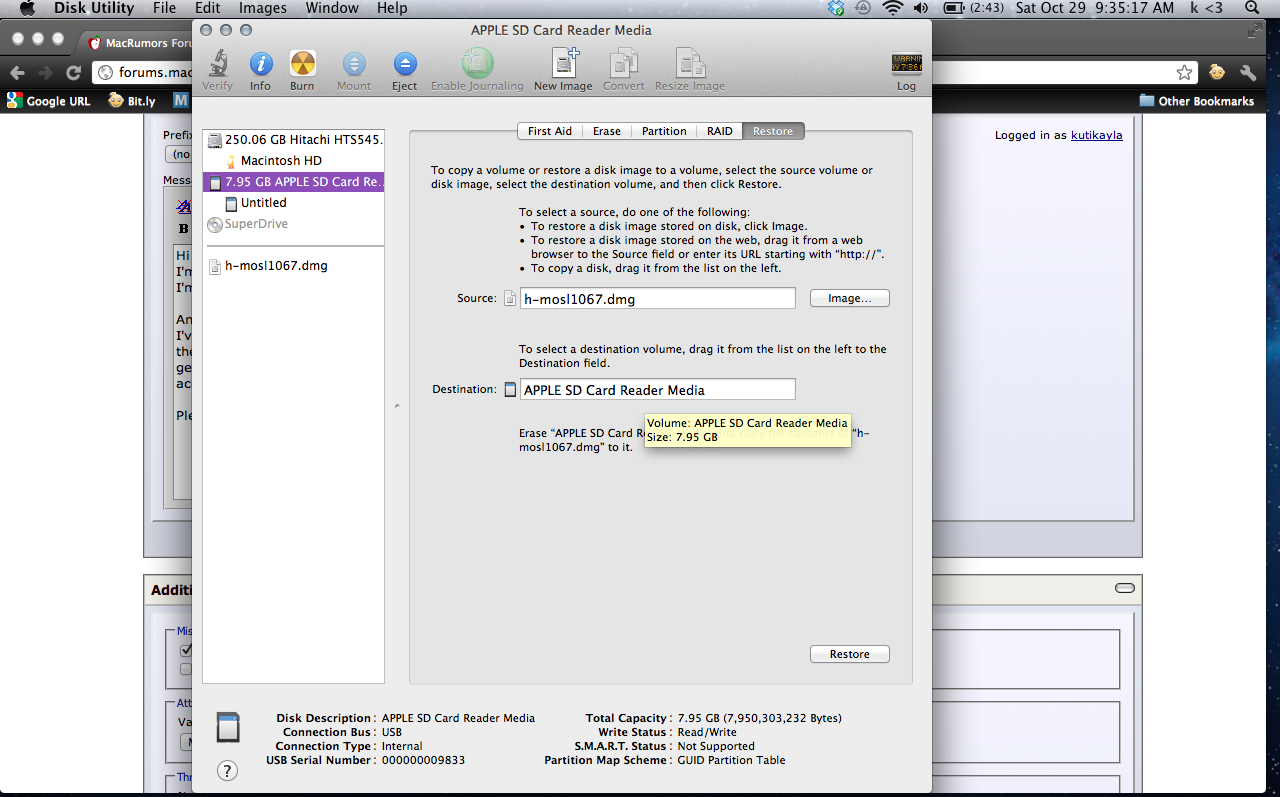Click the Mount toolbar icon
The height and width of the screenshot is (797, 1280).
pyautogui.click(x=354, y=65)
